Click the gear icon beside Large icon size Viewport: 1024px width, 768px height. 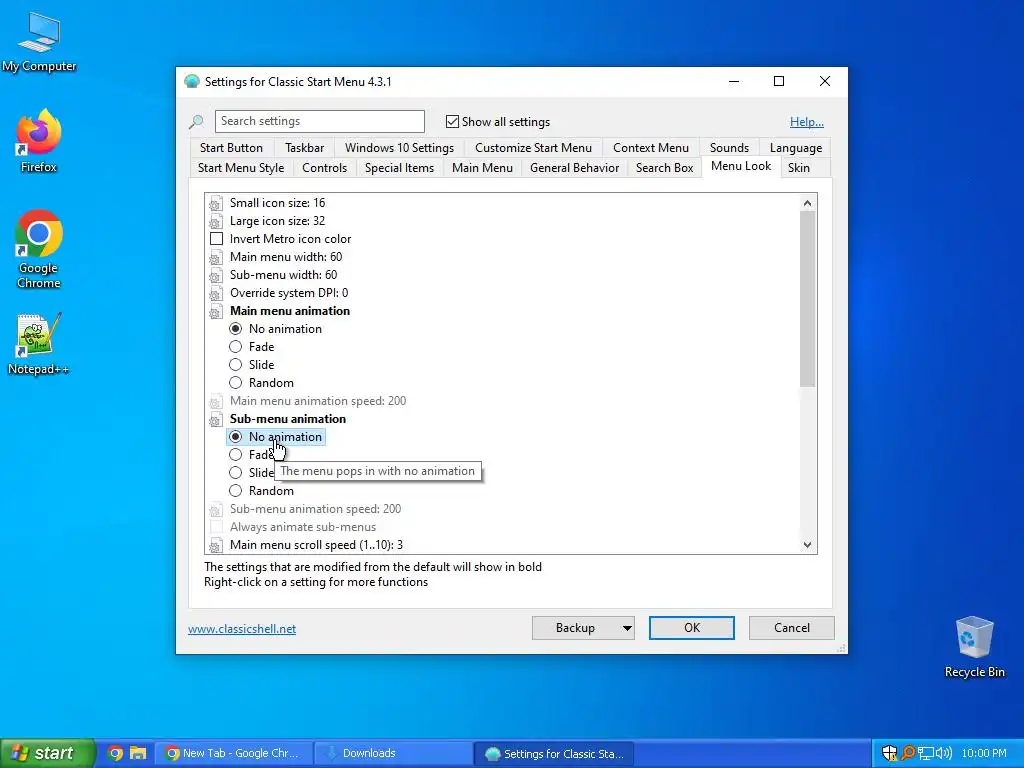pos(215,221)
